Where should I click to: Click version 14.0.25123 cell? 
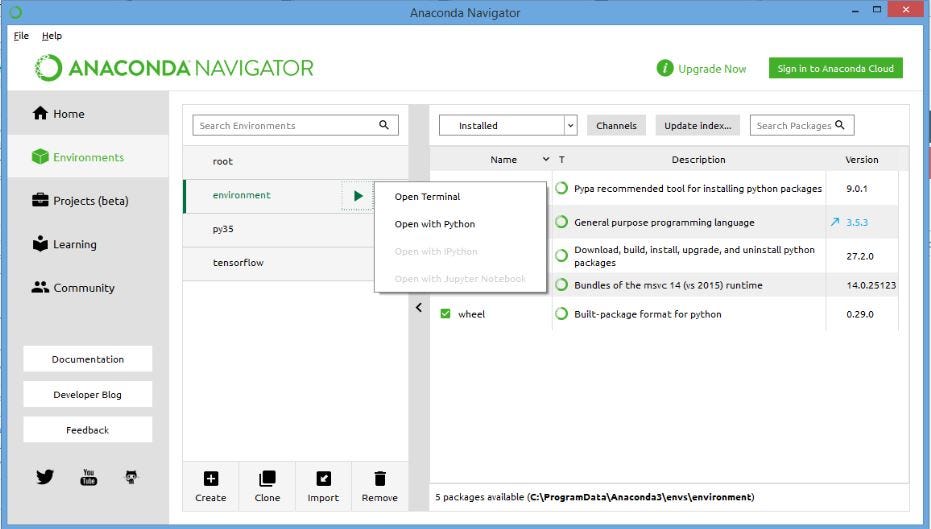click(871, 285)
